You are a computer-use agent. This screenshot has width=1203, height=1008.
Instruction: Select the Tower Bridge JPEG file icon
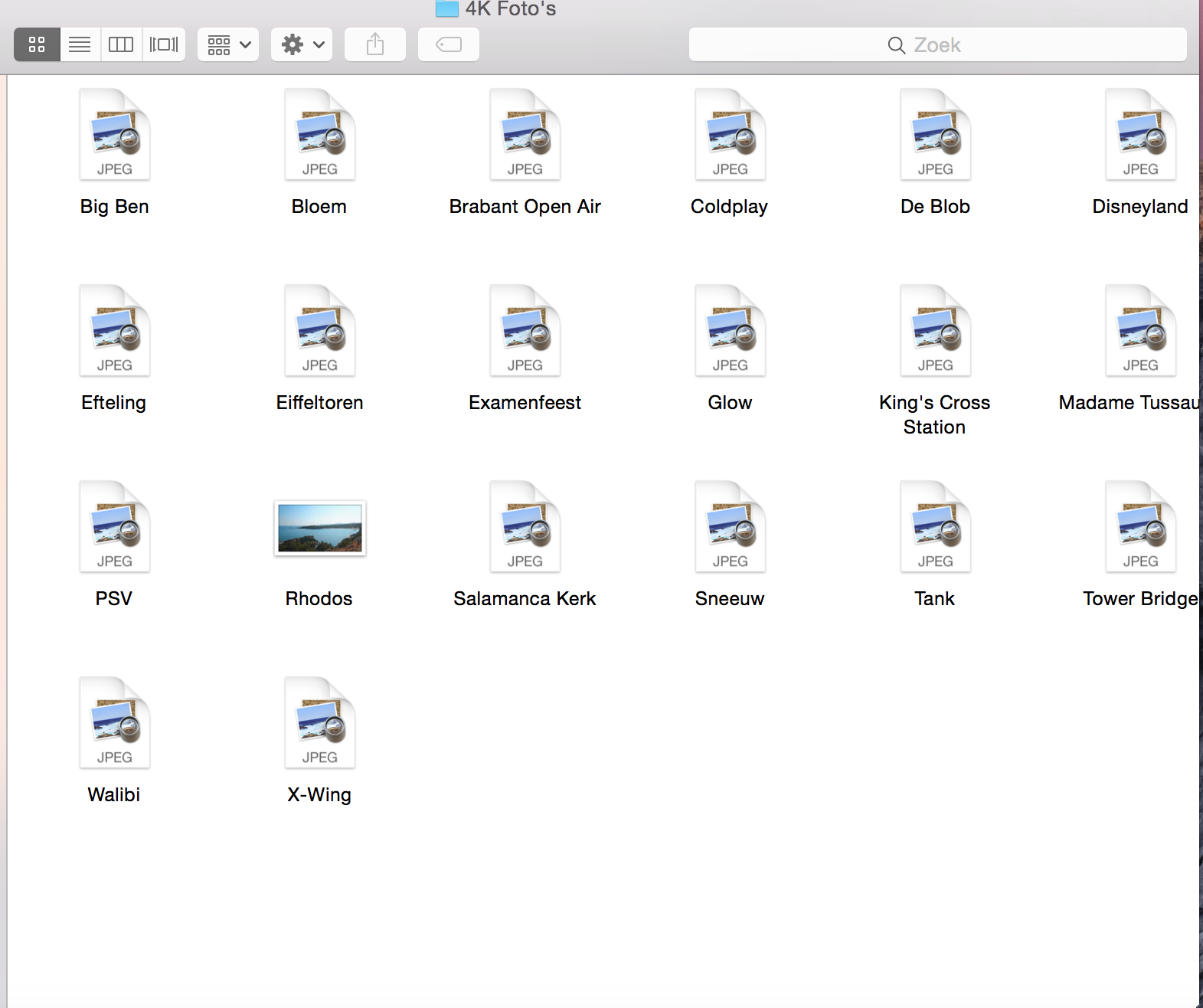coord(1141,526)
